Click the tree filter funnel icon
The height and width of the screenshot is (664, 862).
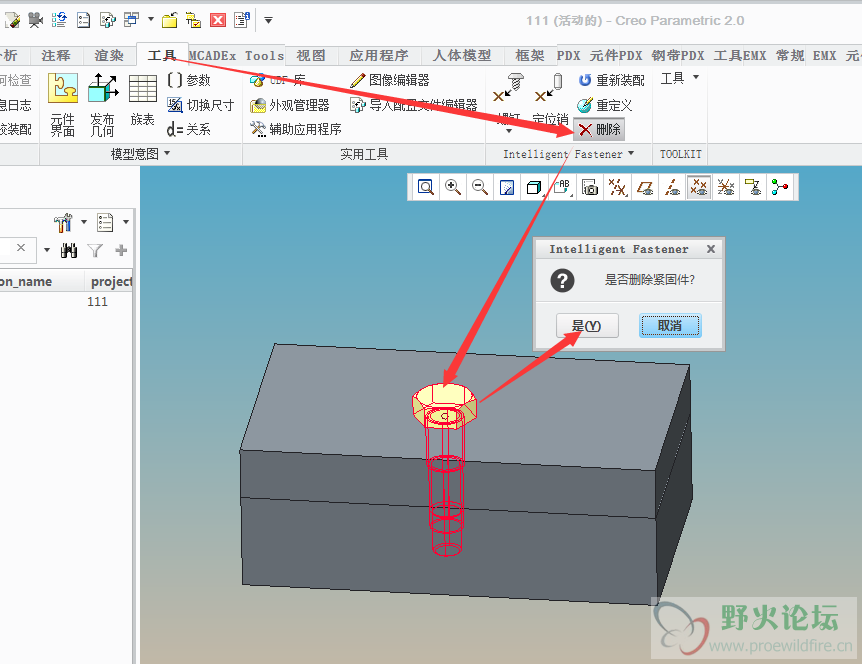coord(95,251)
